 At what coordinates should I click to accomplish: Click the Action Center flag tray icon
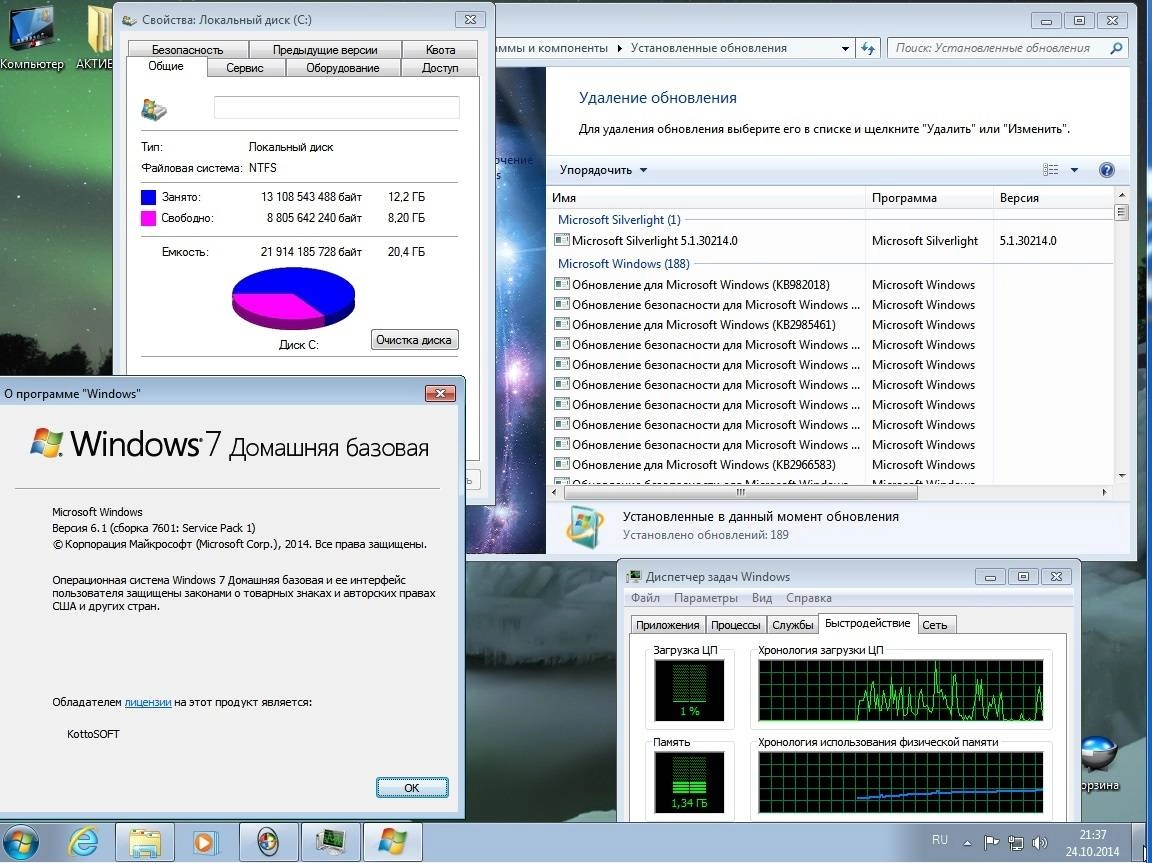990,842
